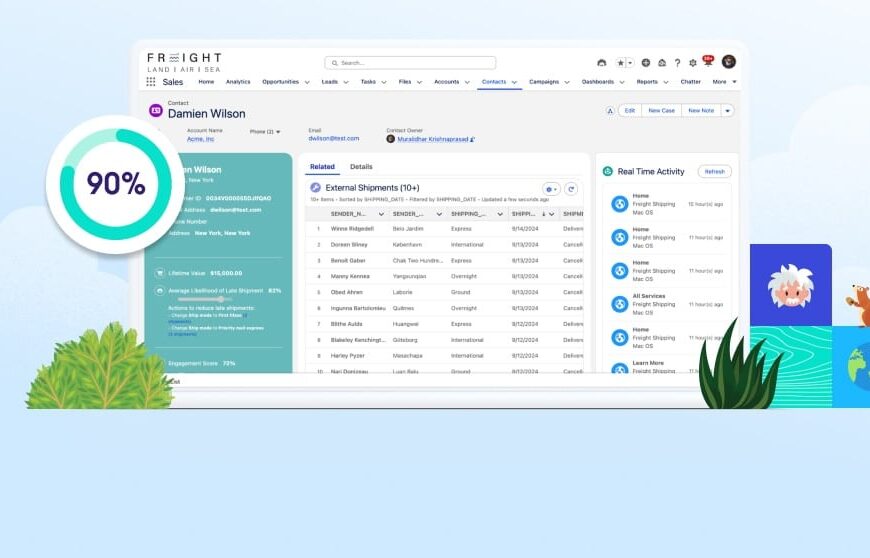This screenshot has height=558, width=870.
Task: Open the Muralidhar Krishnaprasad owner link
Action: 433,139
